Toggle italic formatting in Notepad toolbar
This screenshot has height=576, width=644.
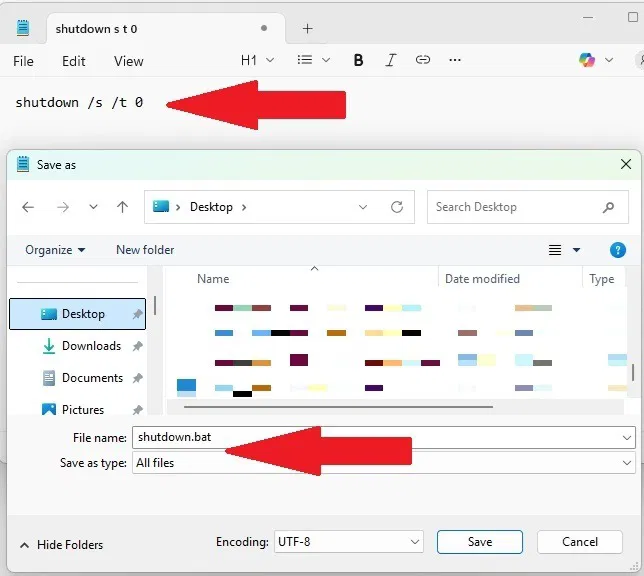[391, 60]
